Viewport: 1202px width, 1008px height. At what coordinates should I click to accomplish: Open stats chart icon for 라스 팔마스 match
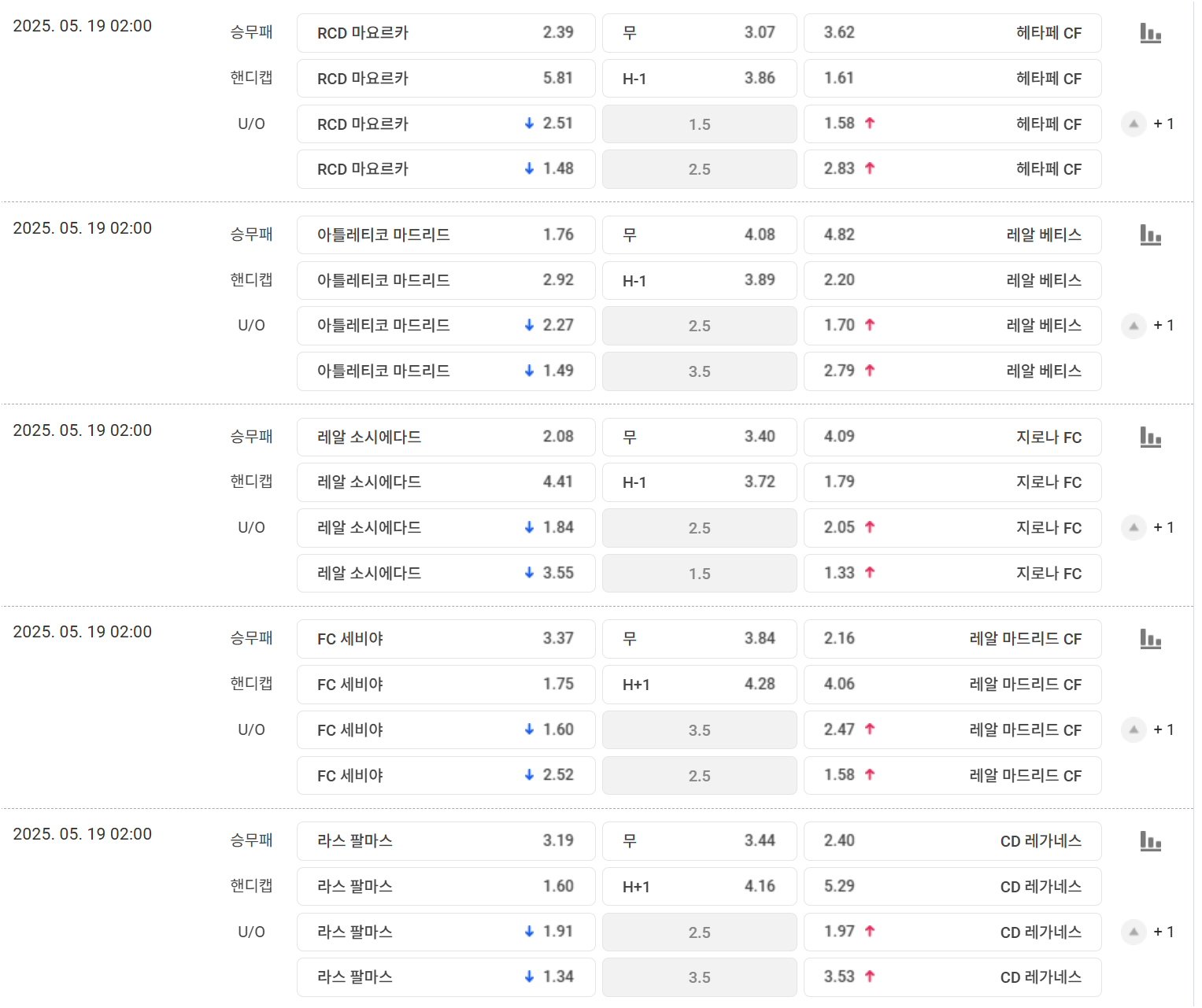(1150, 841)
